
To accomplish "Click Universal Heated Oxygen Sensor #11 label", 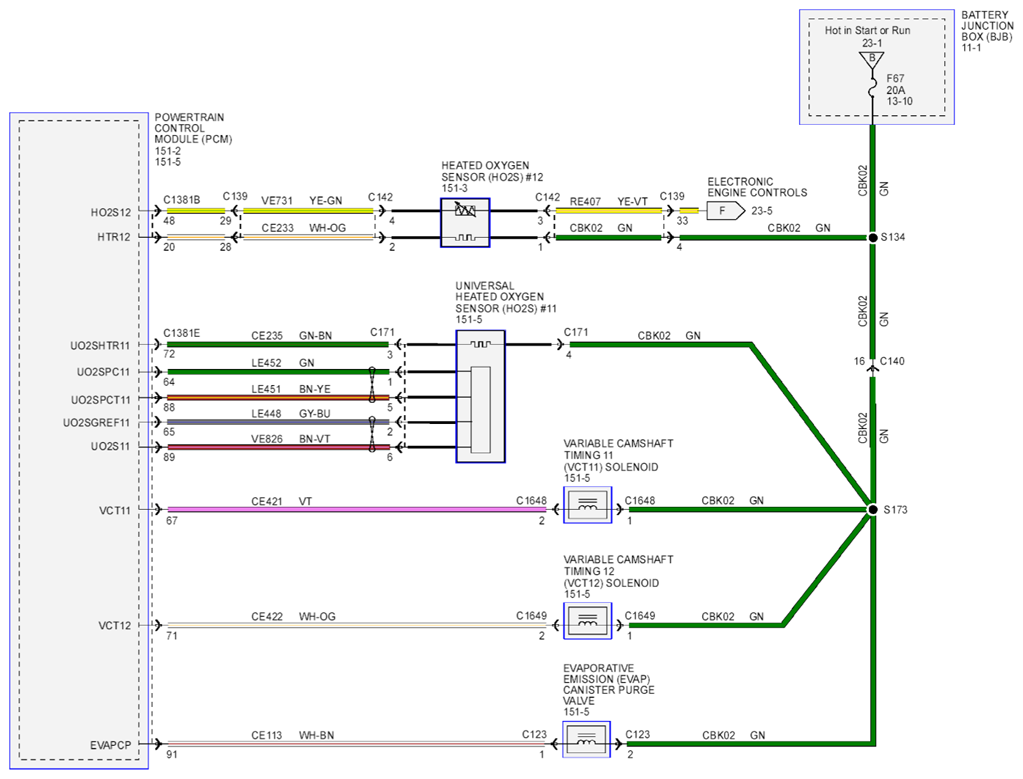I will pyautogui.click(x=506, y=297).
